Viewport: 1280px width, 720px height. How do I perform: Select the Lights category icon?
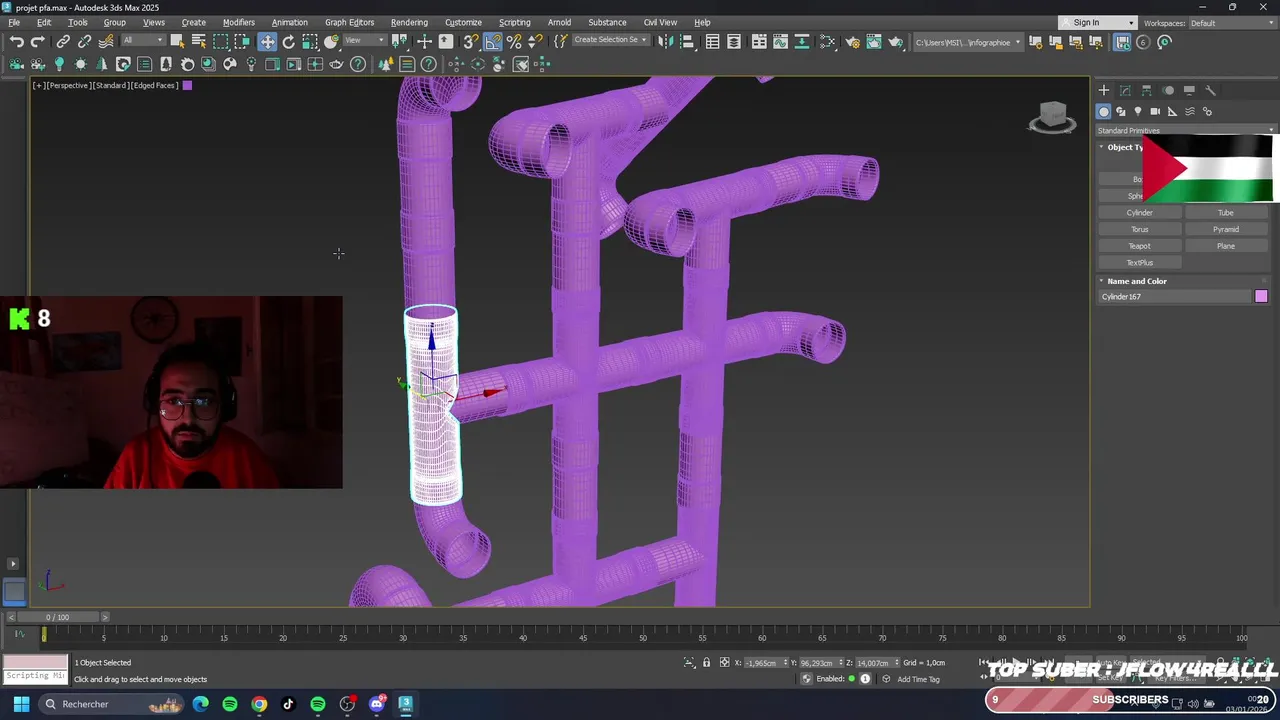click(1138, 112)
